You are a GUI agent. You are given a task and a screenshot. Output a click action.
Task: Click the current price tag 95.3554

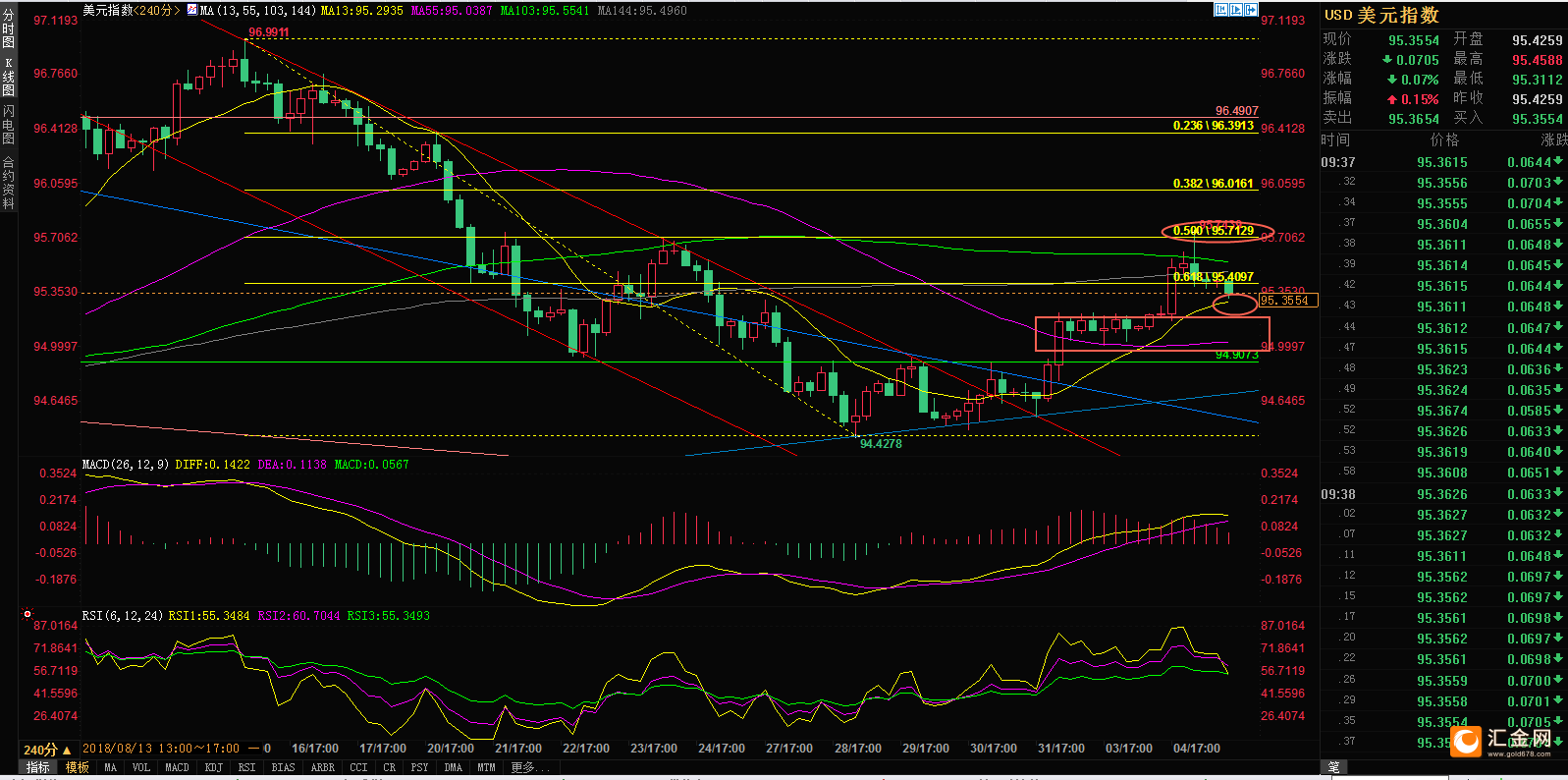click(1288, 301)
